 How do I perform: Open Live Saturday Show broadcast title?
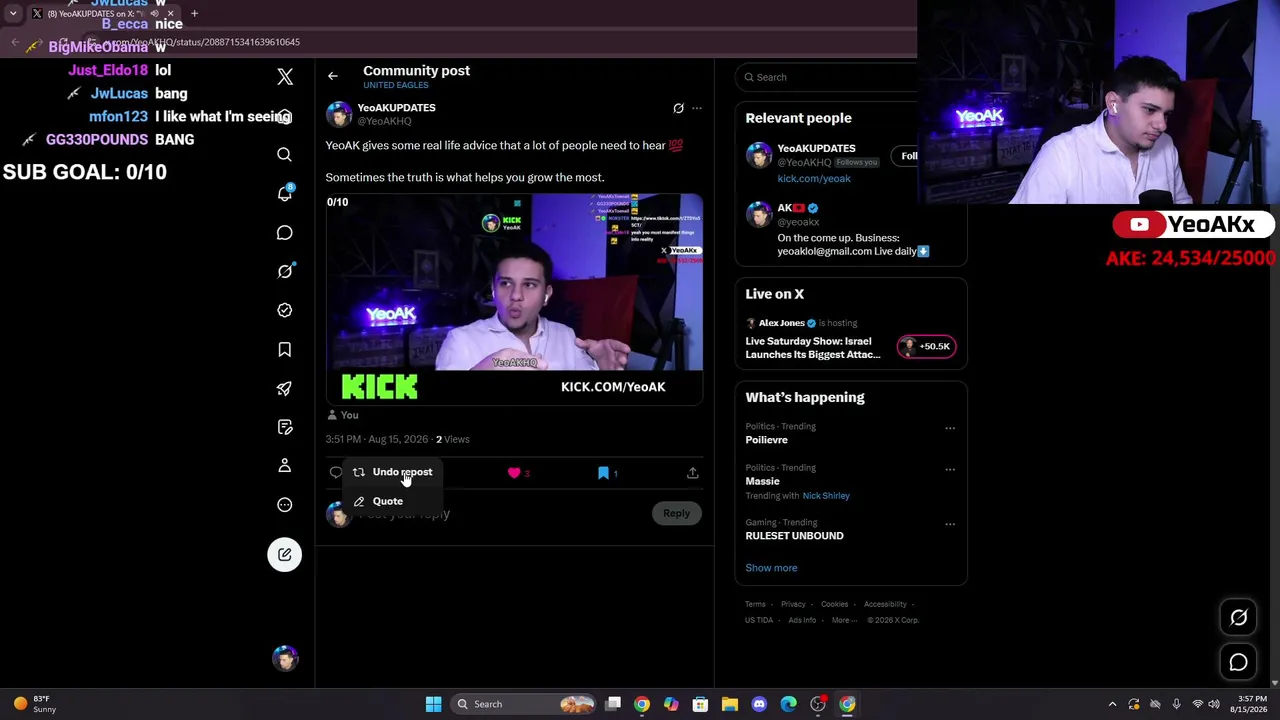click(x=812, y=348)
